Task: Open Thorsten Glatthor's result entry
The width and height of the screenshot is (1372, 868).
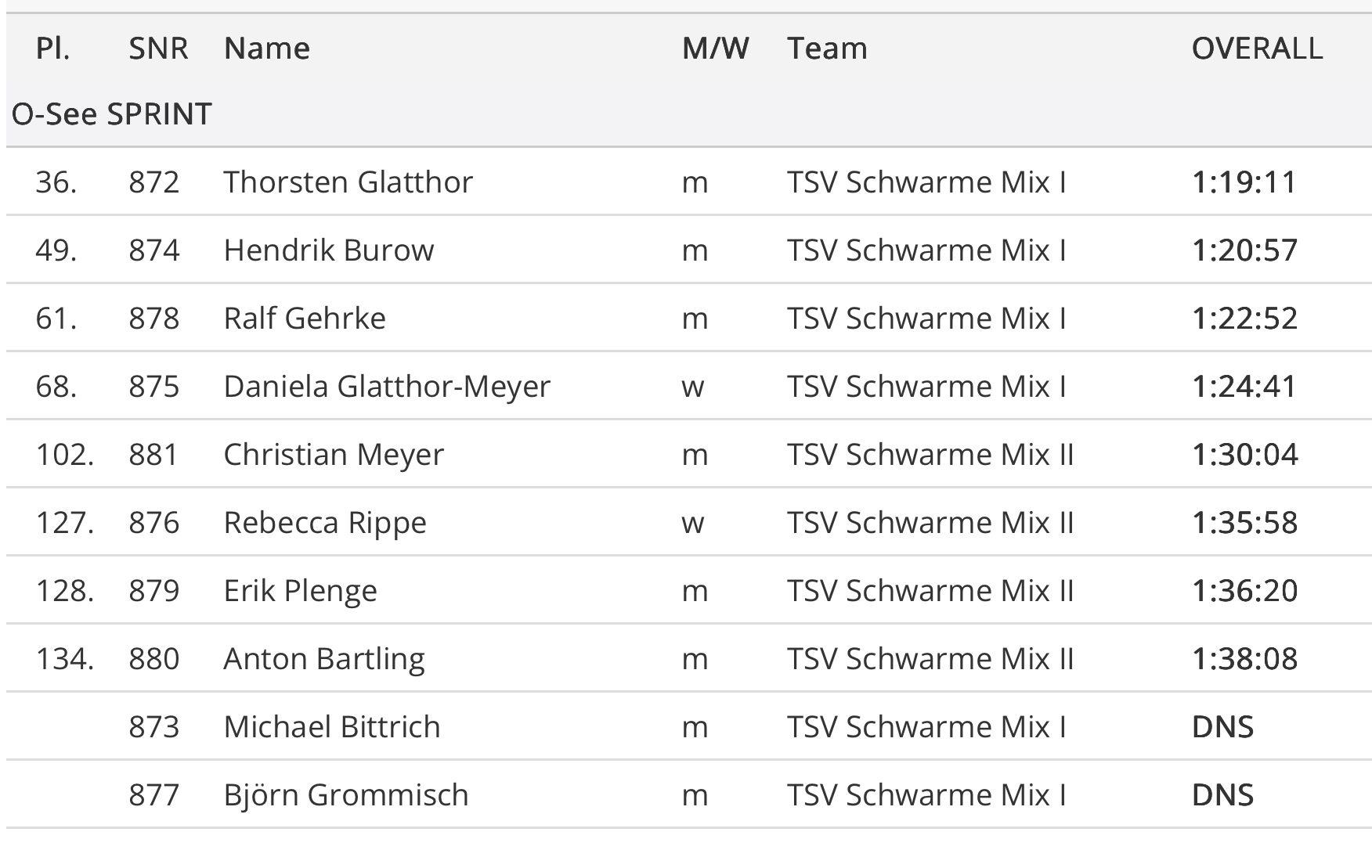Action: 348,182
